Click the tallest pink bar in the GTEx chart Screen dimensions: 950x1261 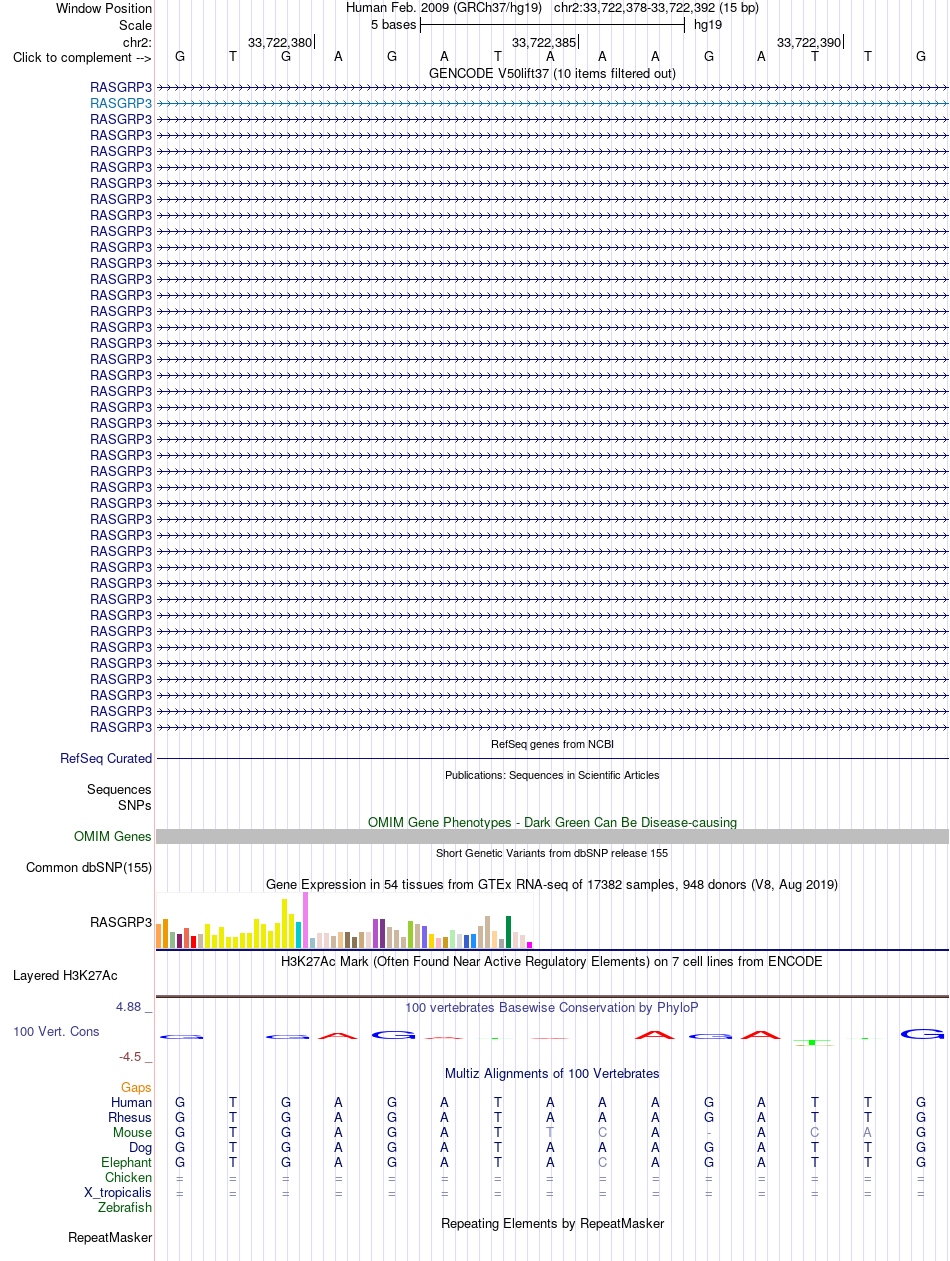[306, 920]
